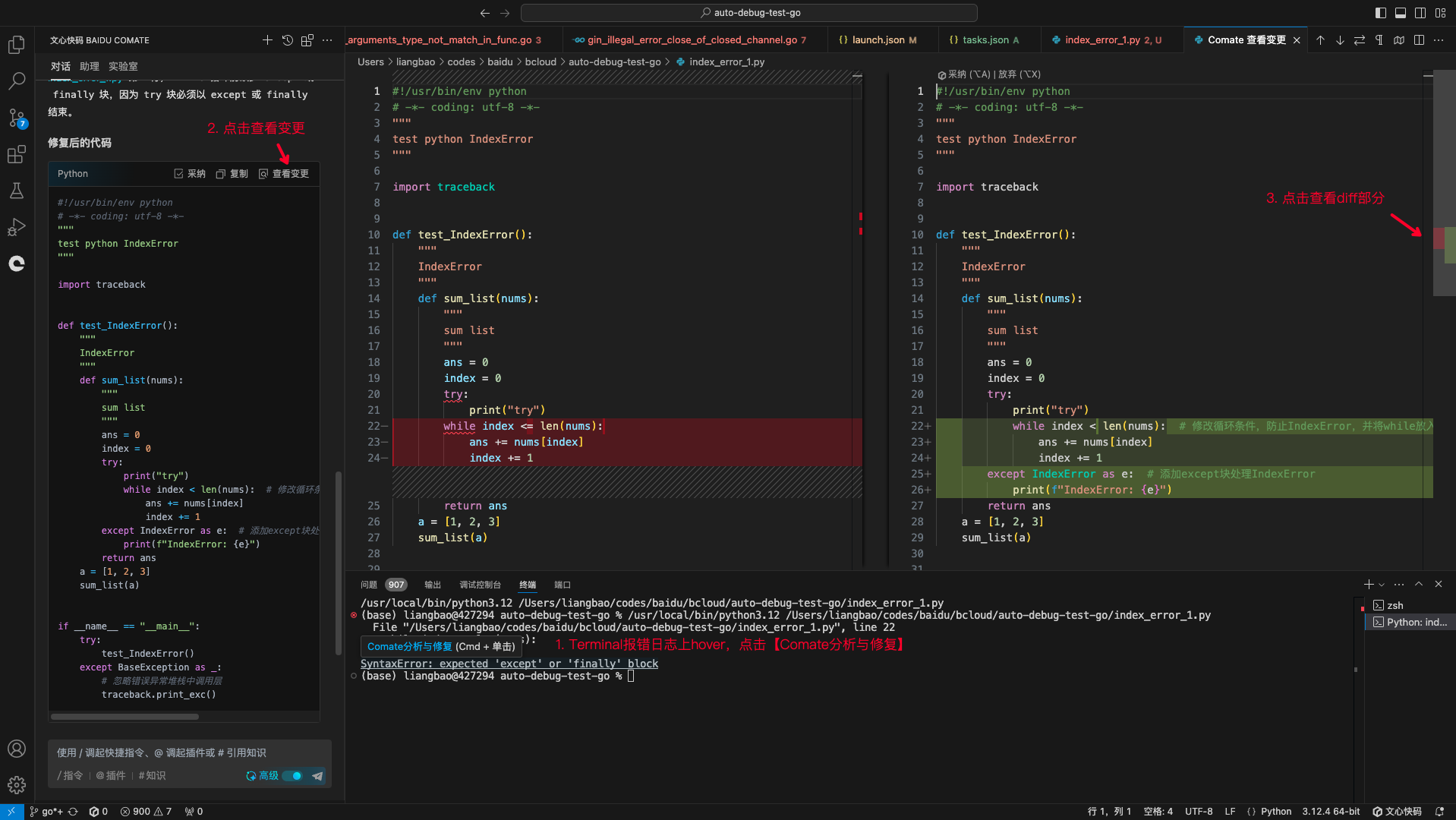Screen dimensions: 1456x820
Task: Toggle the 高级 advanced mode switch
Action: [x=292, y=776]
